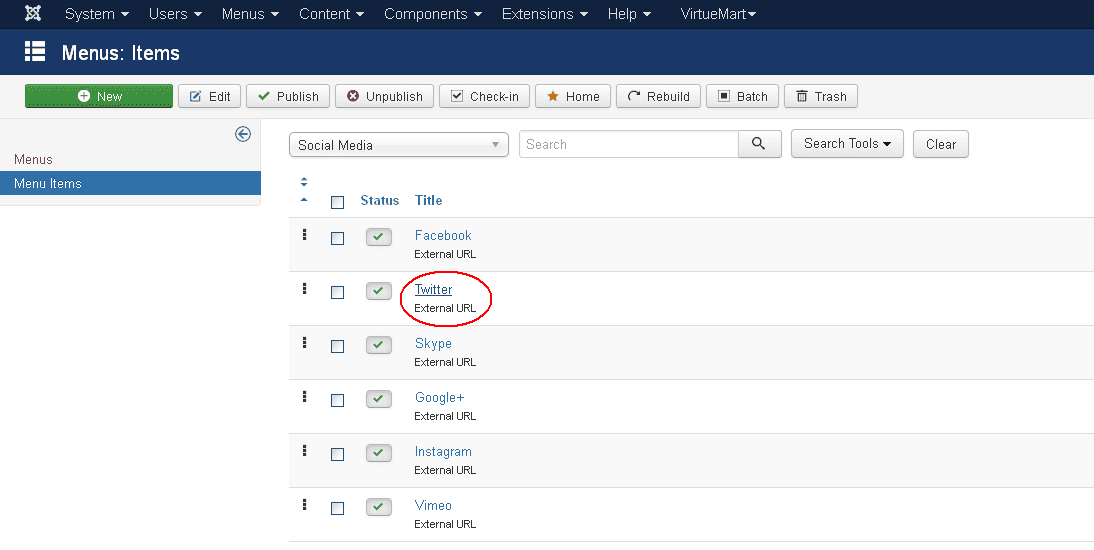Click the Batch toolbar button

pyautogui.click(x=742, y=96)
